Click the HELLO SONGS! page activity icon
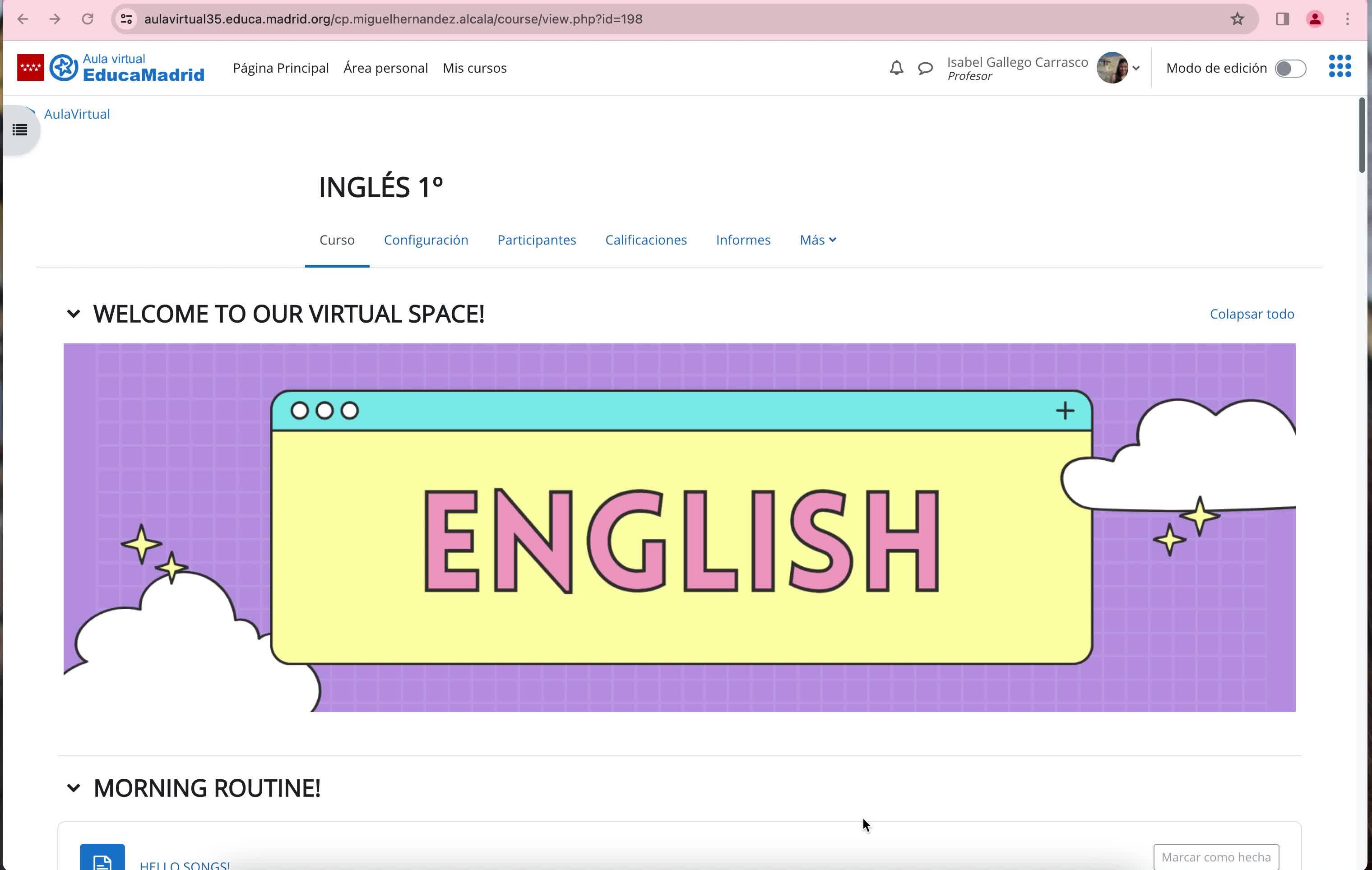1372x870 pixels. (x=102, y=859)
